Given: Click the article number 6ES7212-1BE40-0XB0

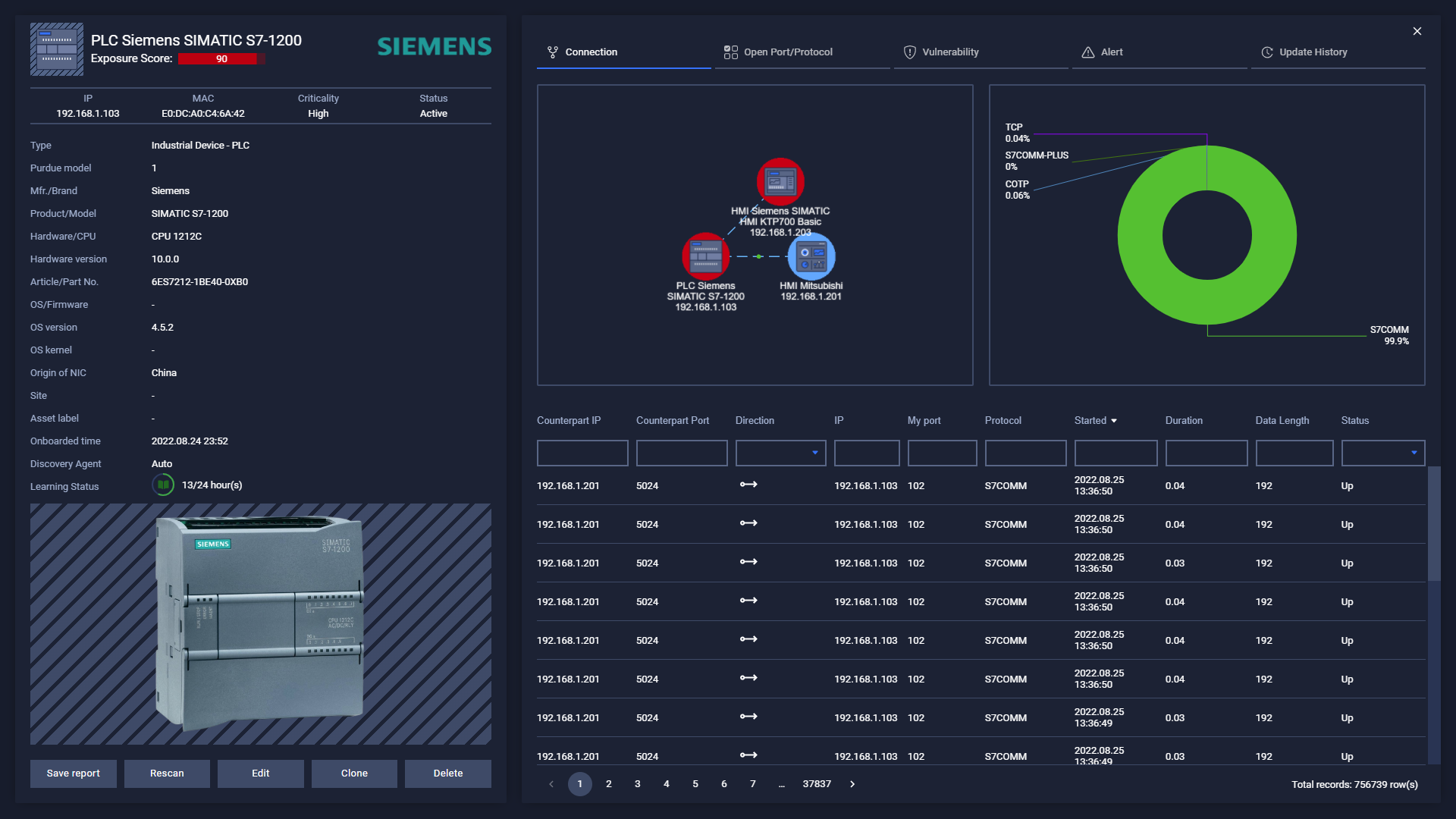Looking at the screenshot, I should [x=199, y=282].
